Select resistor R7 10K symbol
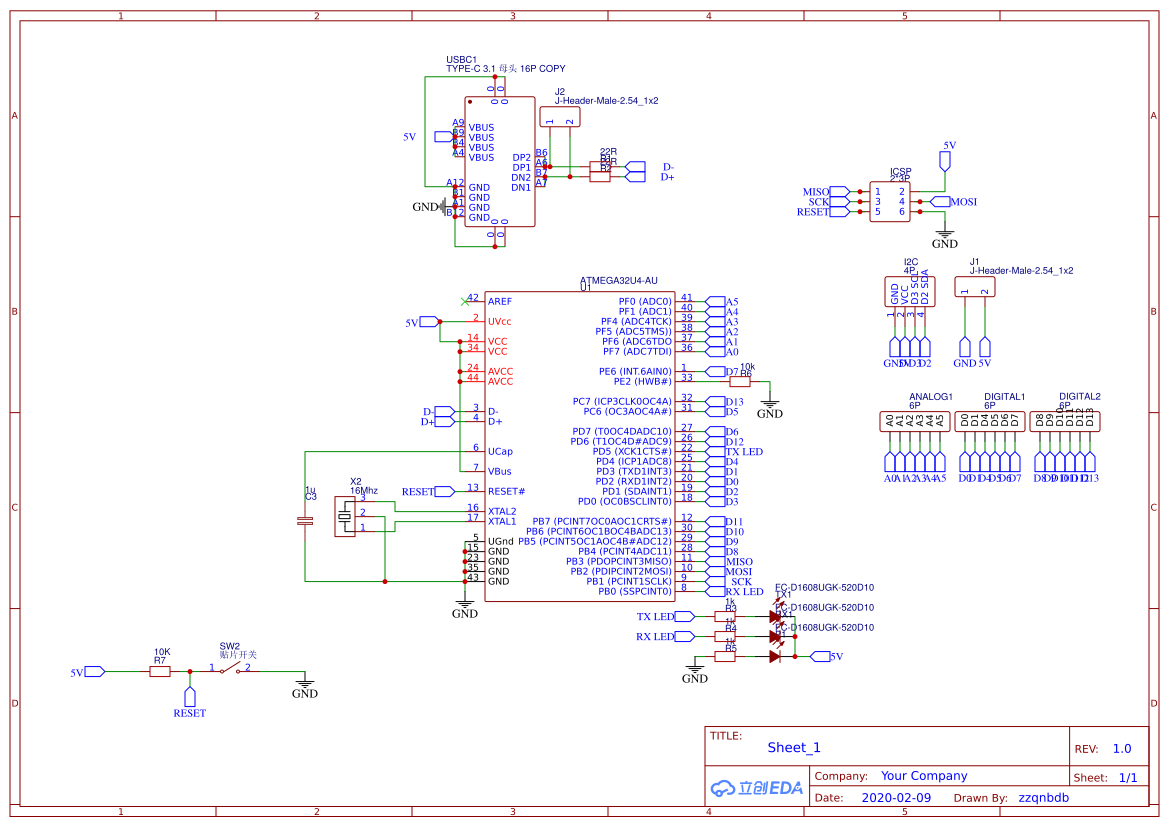 pos(160,671)
